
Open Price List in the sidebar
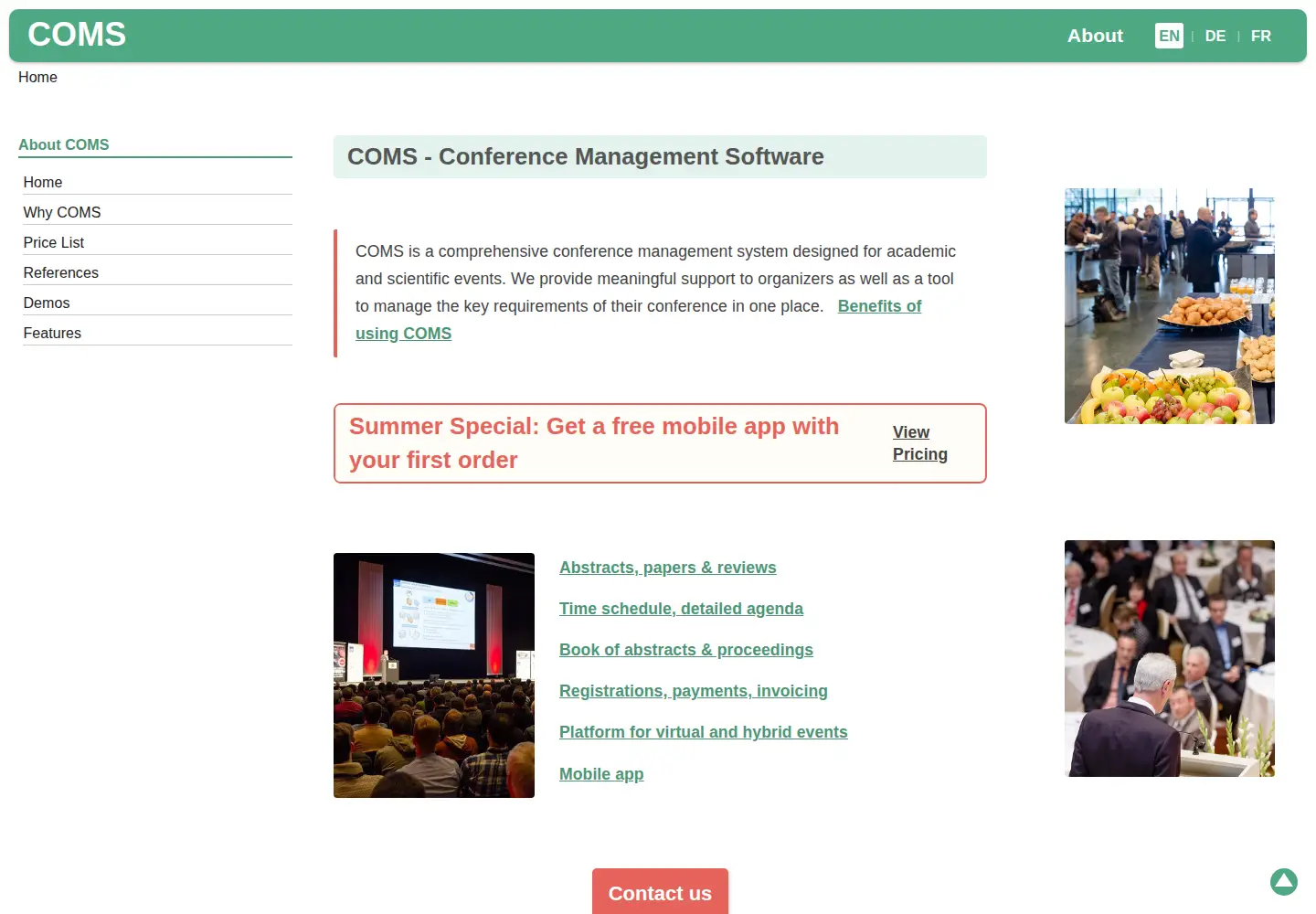coord(157,242)
